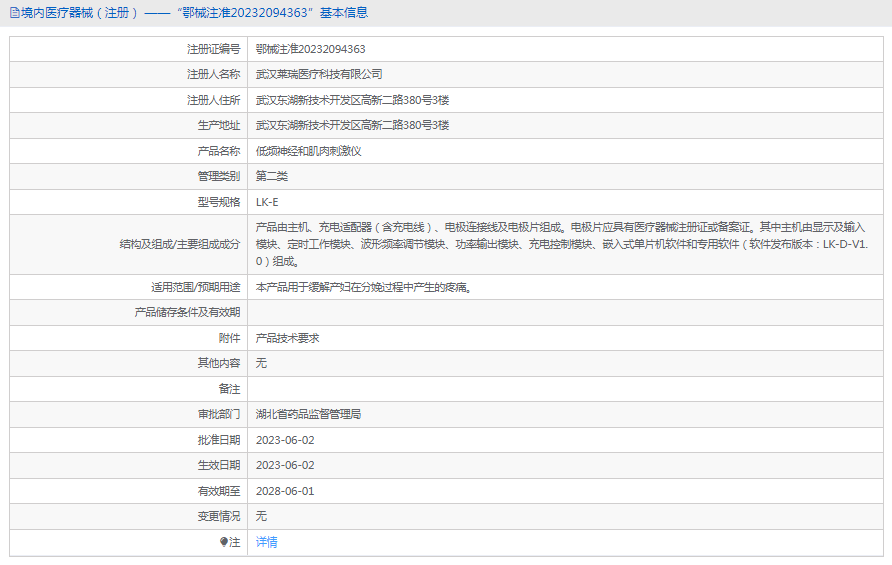This screenshot has width=892, height=565.
Task: Click the 注册人住所 address value
Action: tap(353, 100)
